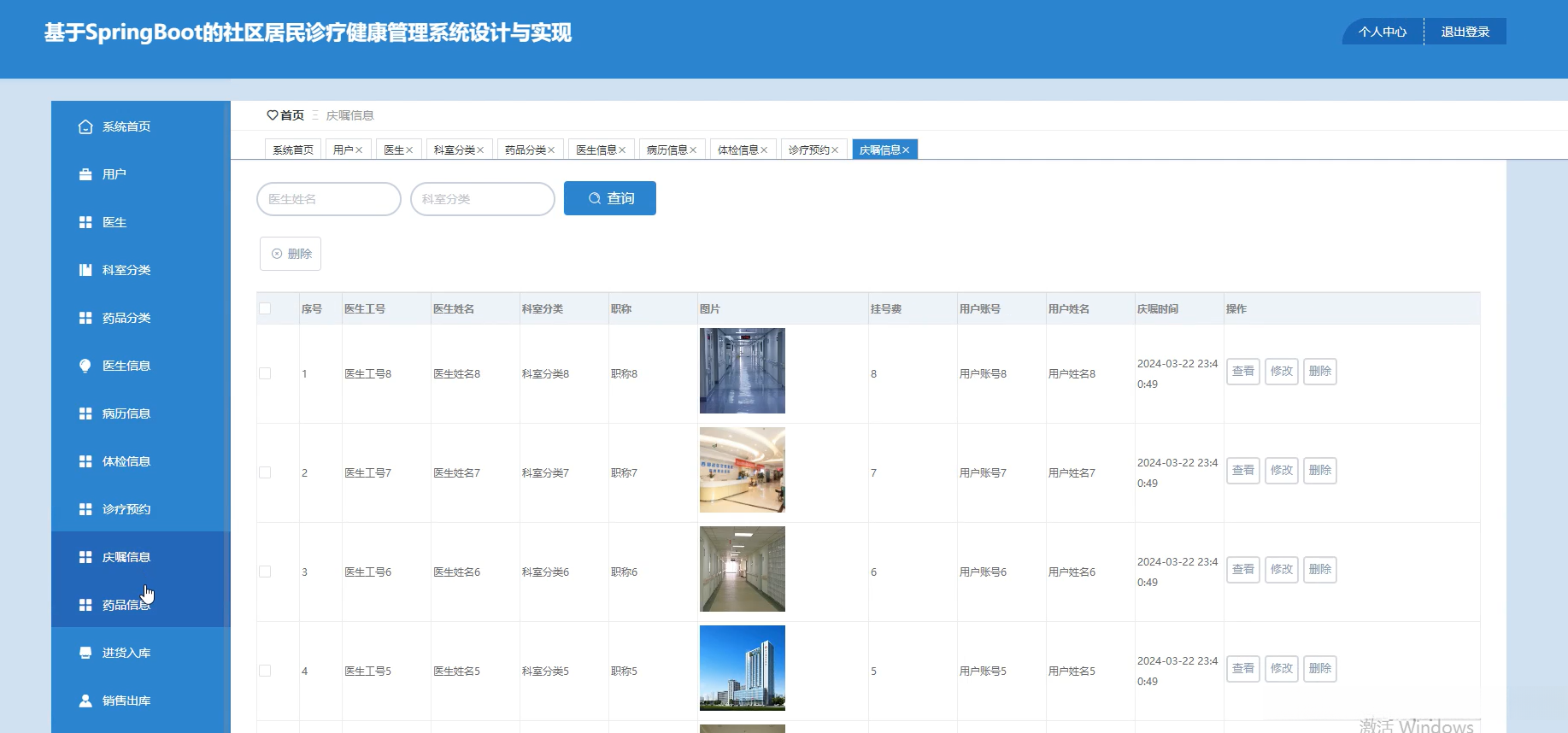Click the grid icon beside 药品信息 in sidebar
The image size is (1568, 733).
[x=85, y=605]
